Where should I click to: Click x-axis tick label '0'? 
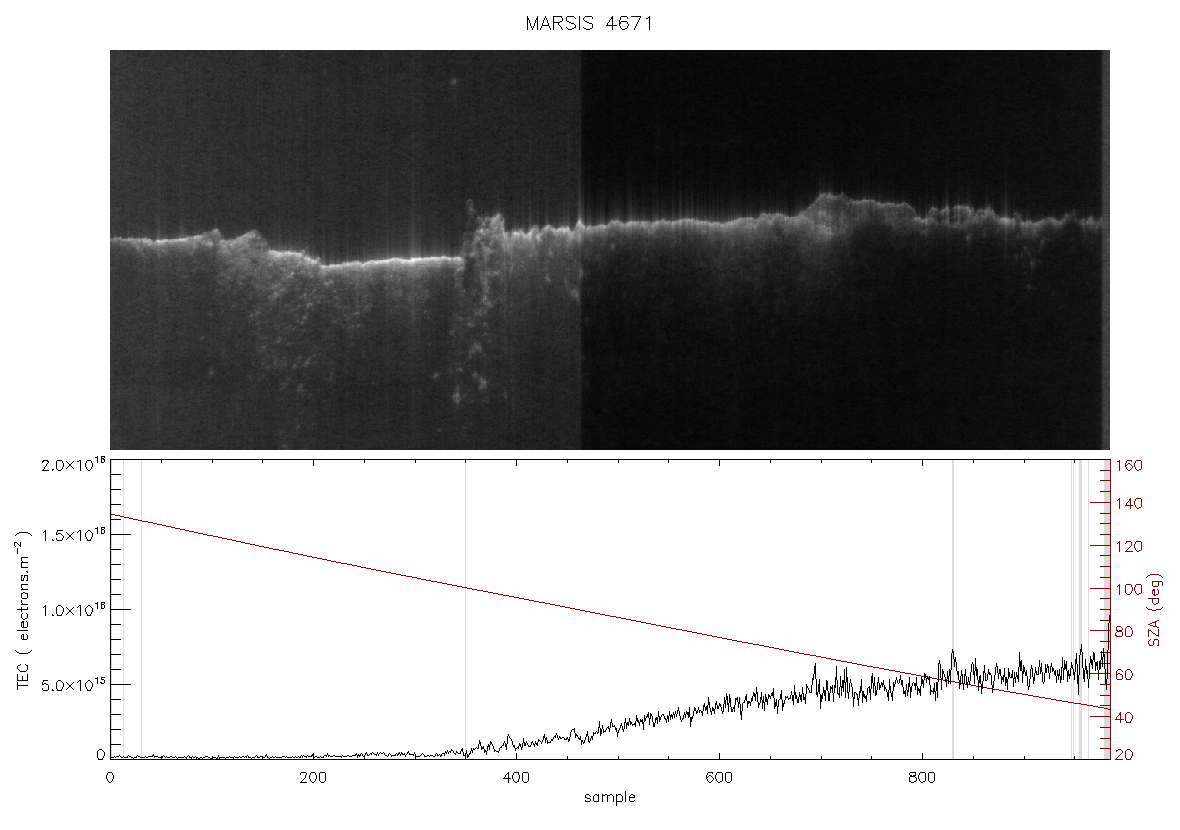click(x=111, y=778)
